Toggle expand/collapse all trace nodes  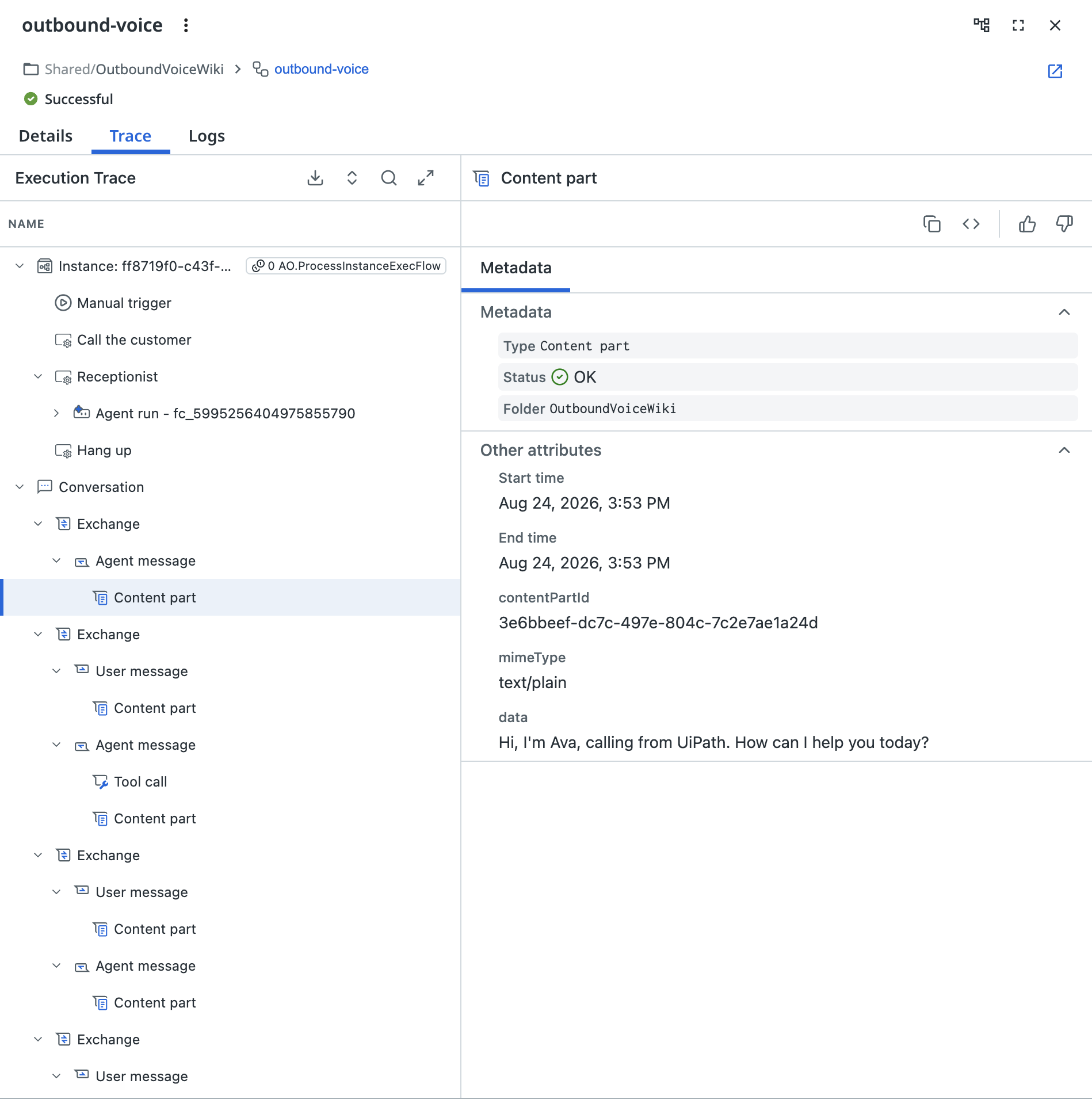[x=352, y=178]
